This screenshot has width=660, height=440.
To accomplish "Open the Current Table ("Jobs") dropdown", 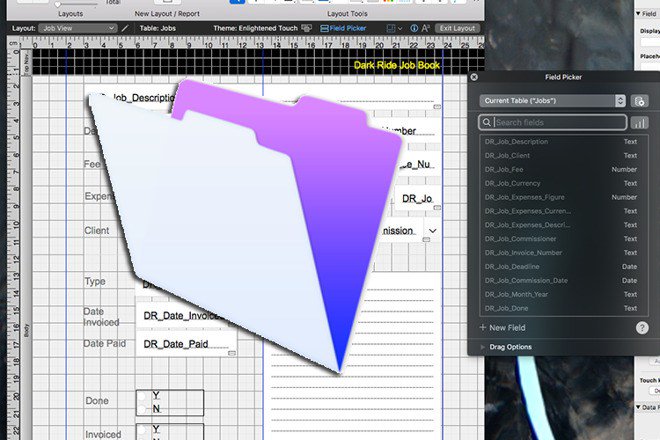I will [x=553, y=101].
